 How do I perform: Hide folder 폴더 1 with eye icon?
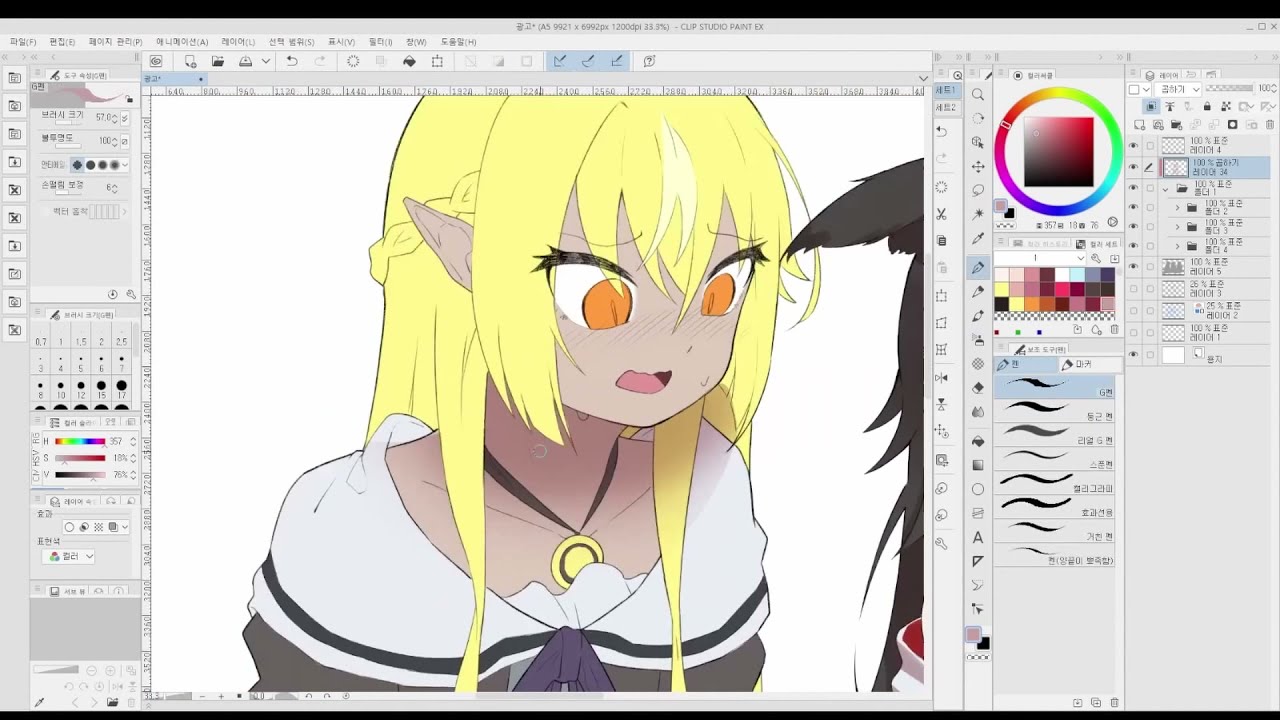pos(1133,188)
